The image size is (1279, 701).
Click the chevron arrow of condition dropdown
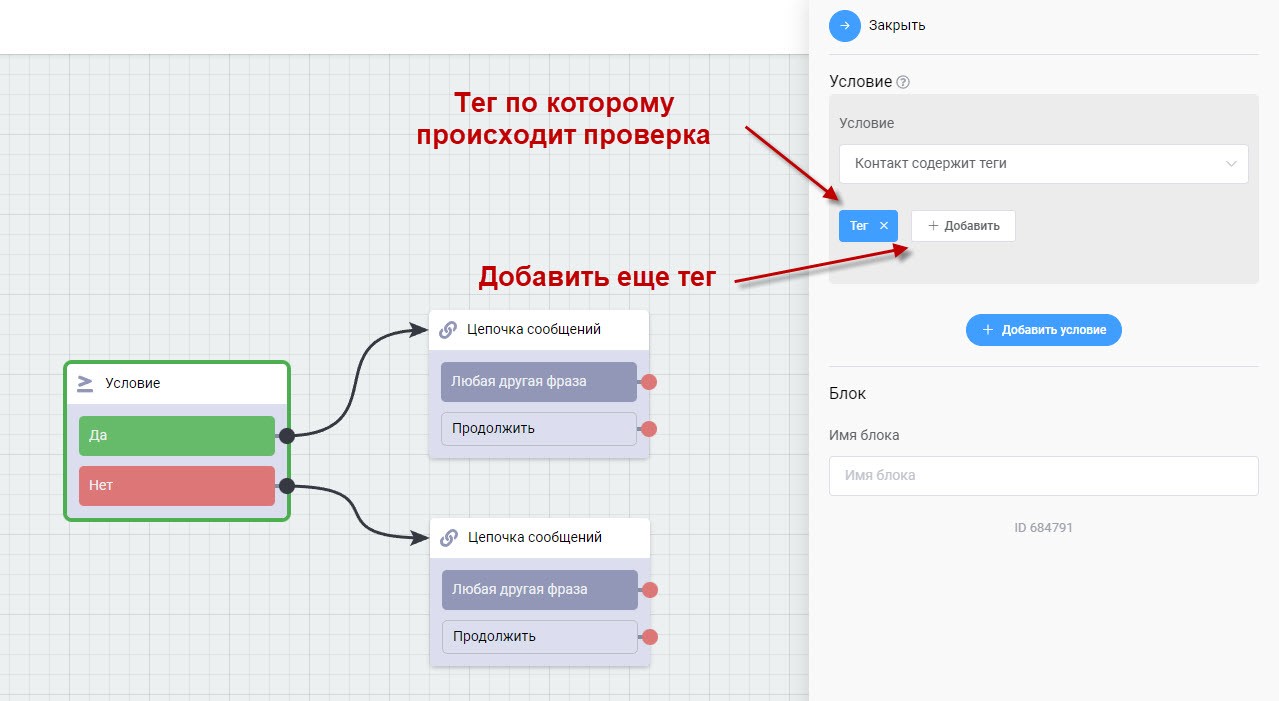(x=1231, y=164)
